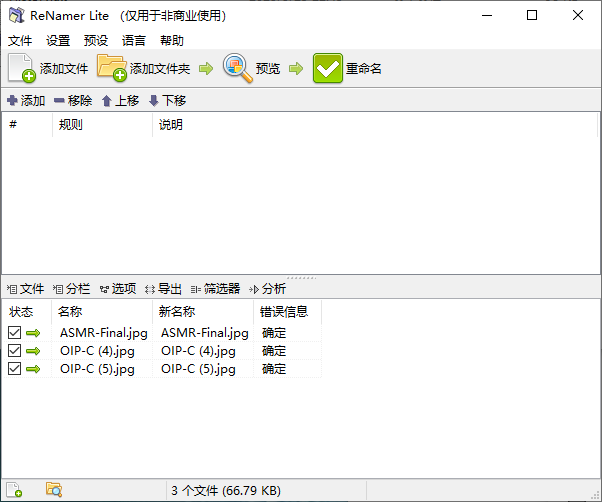Screen dimensions: 602x502
Task: Click the 预览 magnifier preview icon
Action: pos(238,68)
